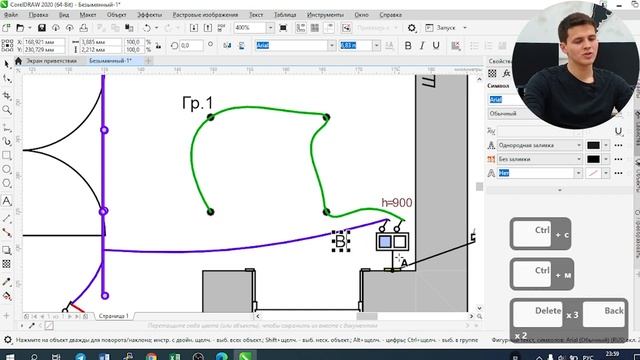The height and width of the screenshot is (360, 640).
Task: Click the Import icon
Action: click(194, 28)
